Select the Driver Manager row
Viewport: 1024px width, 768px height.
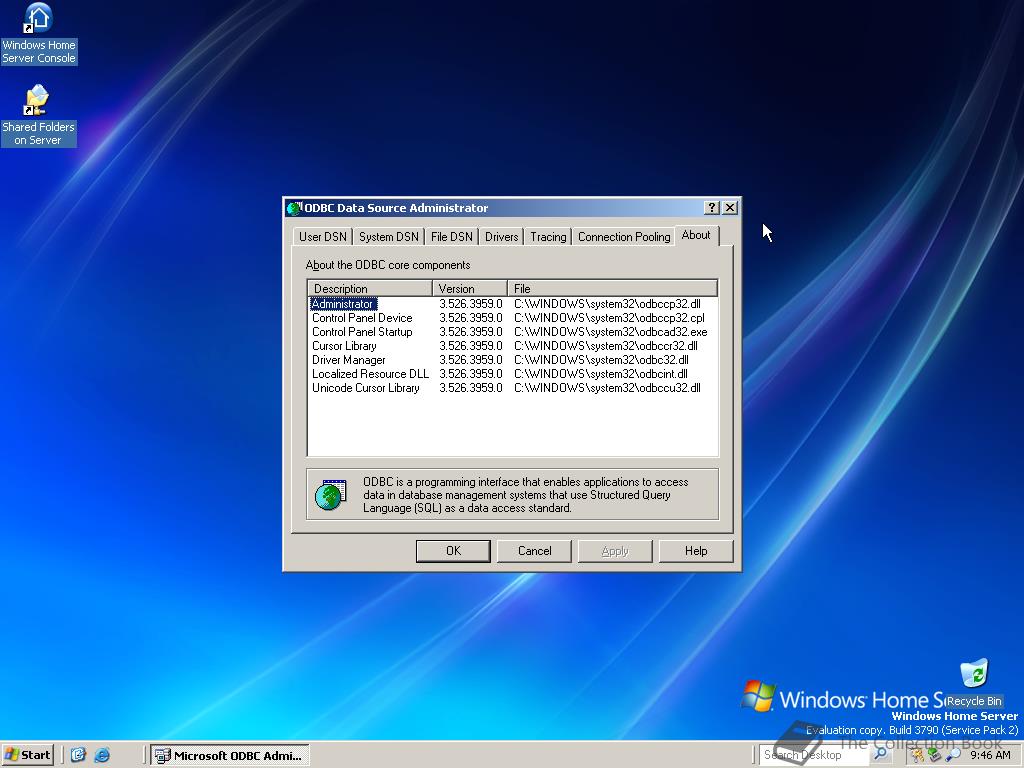coord(513,360)
